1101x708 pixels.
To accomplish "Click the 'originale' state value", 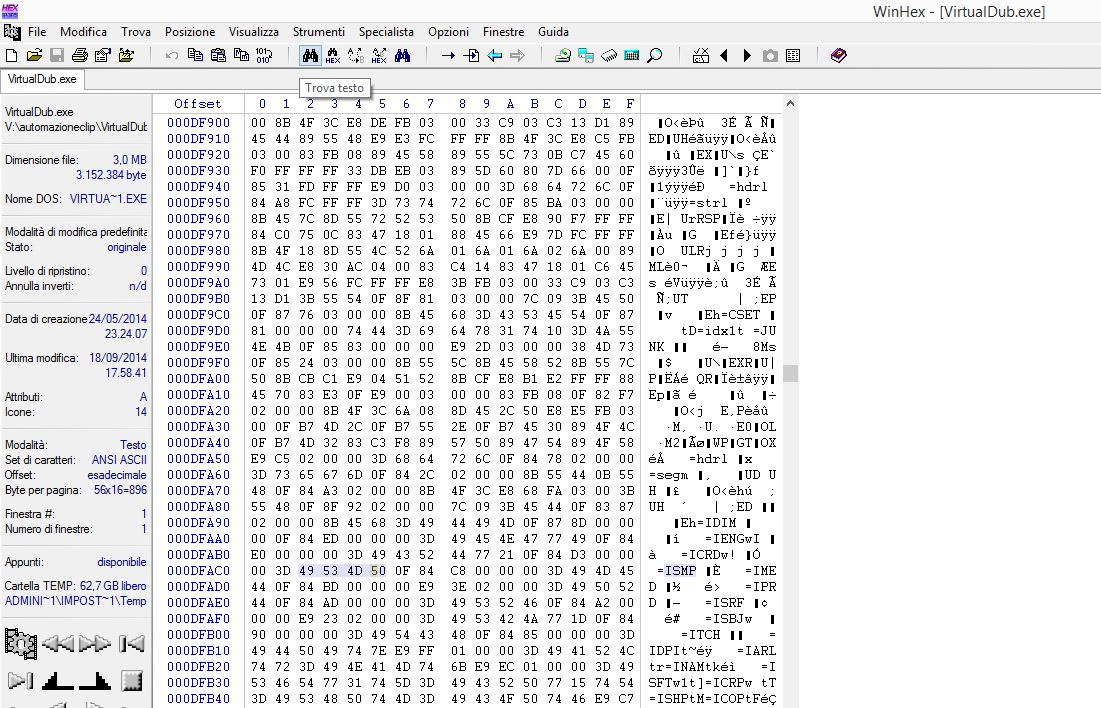I will (x=126, y=247).
